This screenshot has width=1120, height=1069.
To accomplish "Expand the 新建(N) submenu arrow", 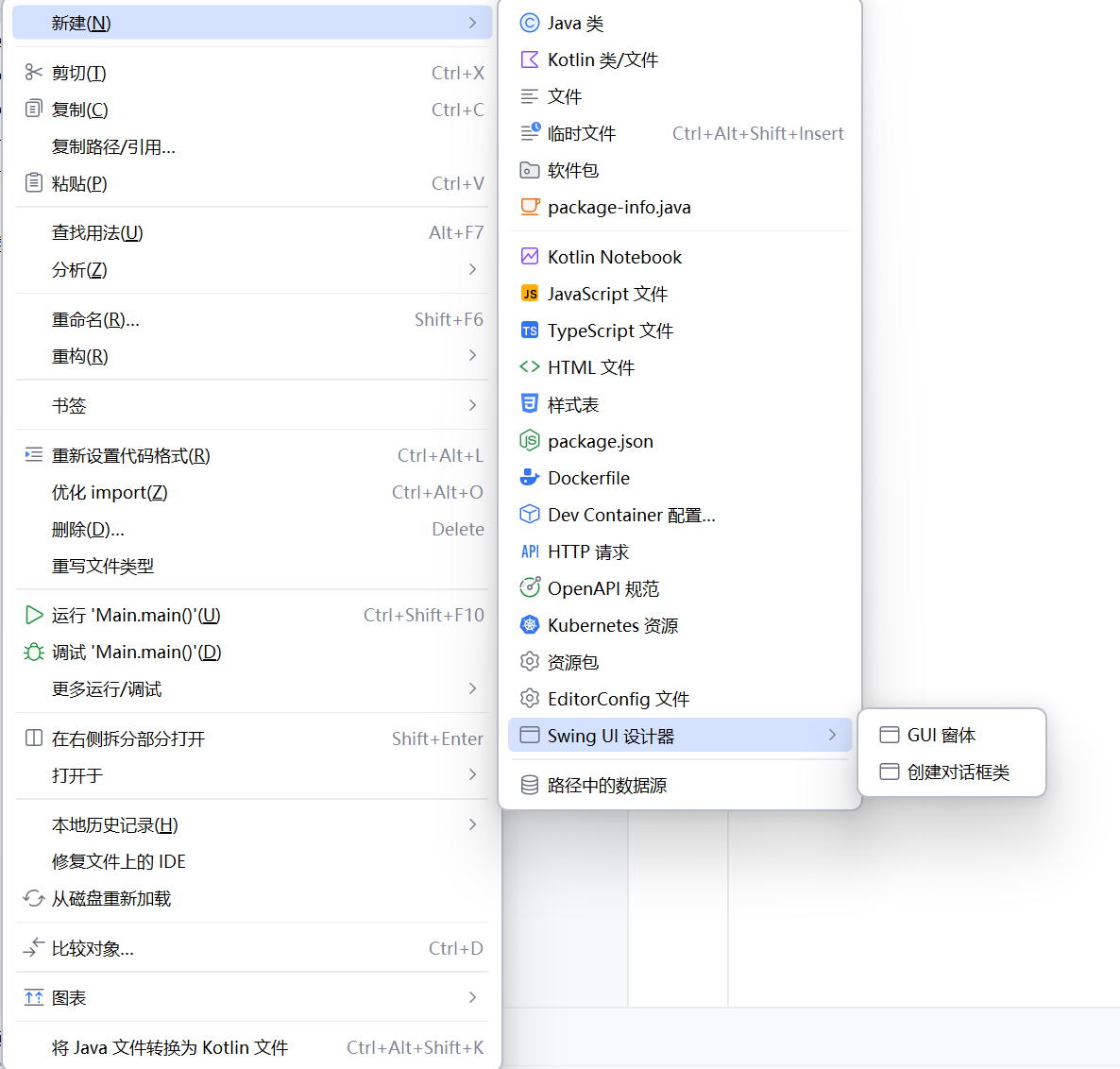I will [x=473, y=23].
